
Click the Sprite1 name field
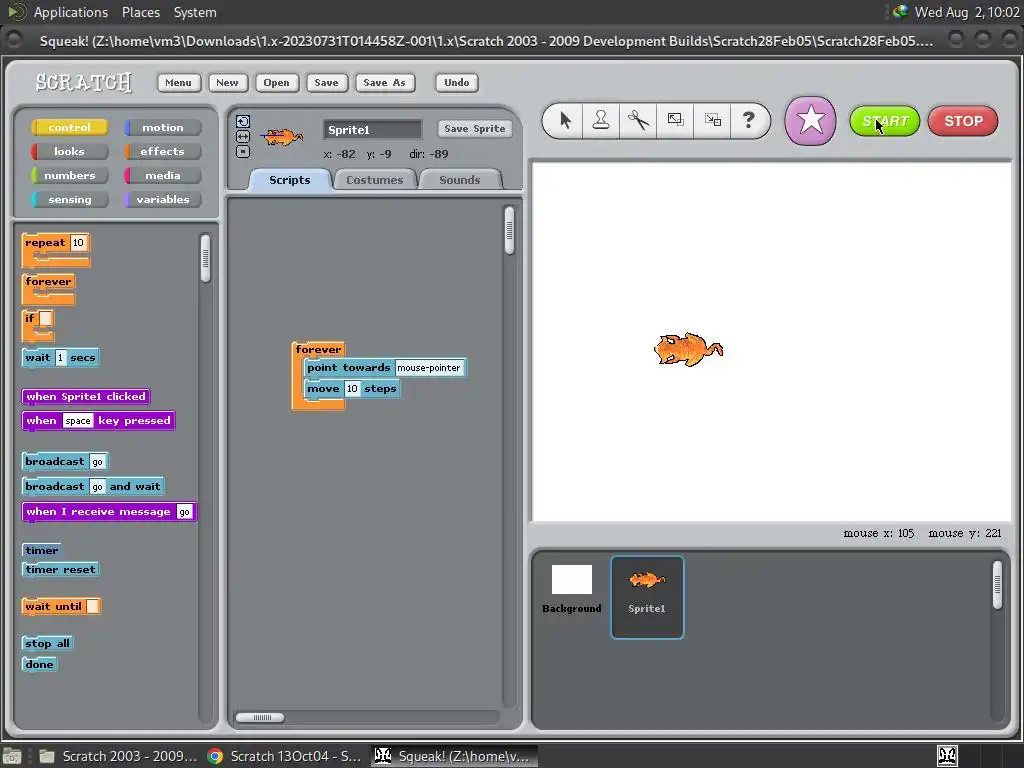click(x=372, y=130)
